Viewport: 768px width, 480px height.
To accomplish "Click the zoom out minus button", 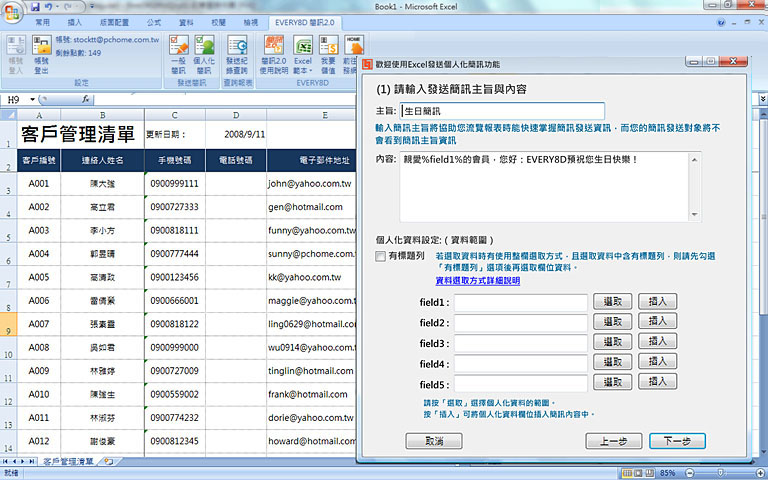I will [x=690, y=473].
